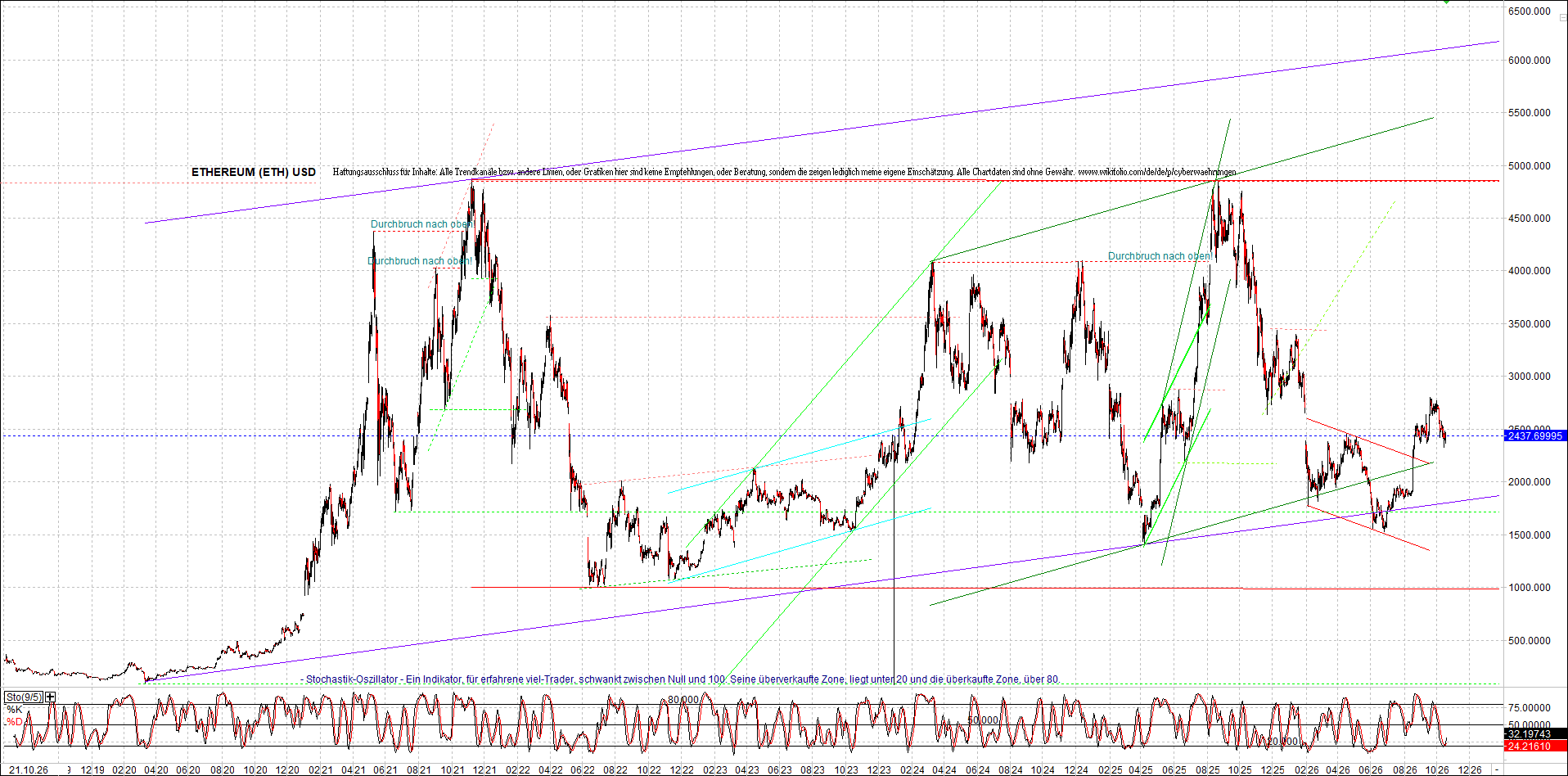Click the 1000.000 price axis label
1568x776 pixels.
click(x=1530, y=588)
